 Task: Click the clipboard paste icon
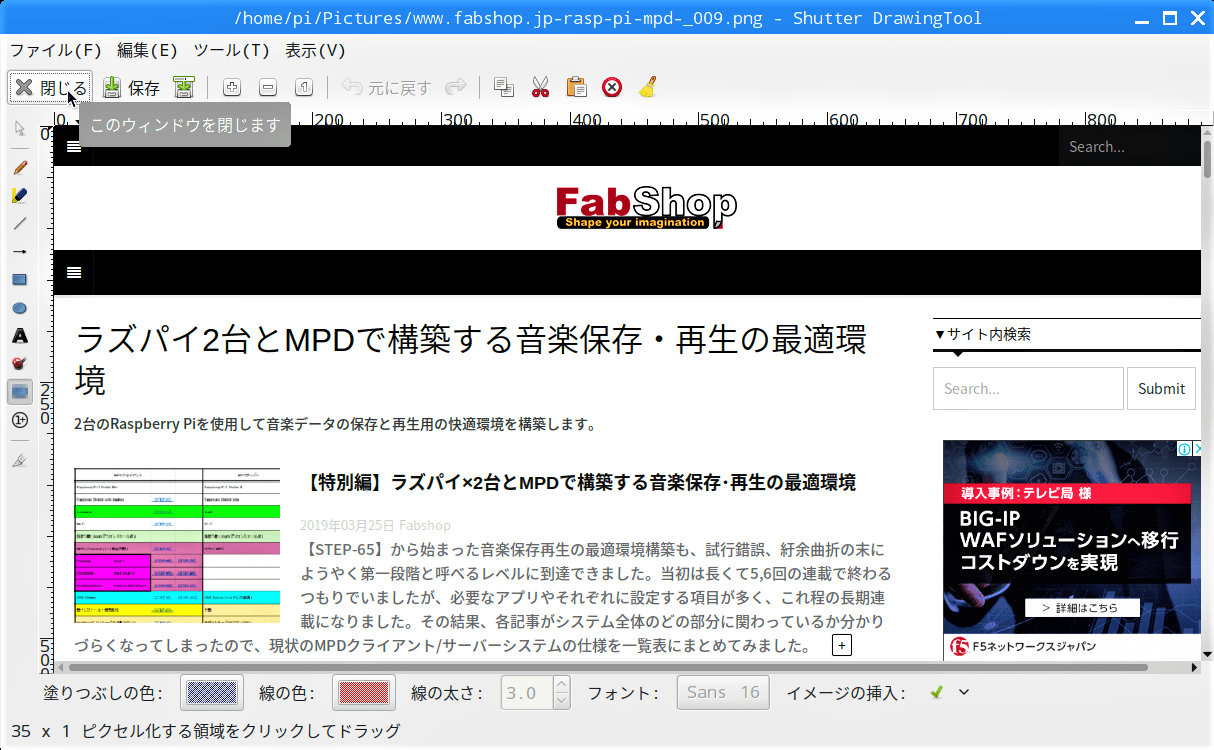coord(577,88)
